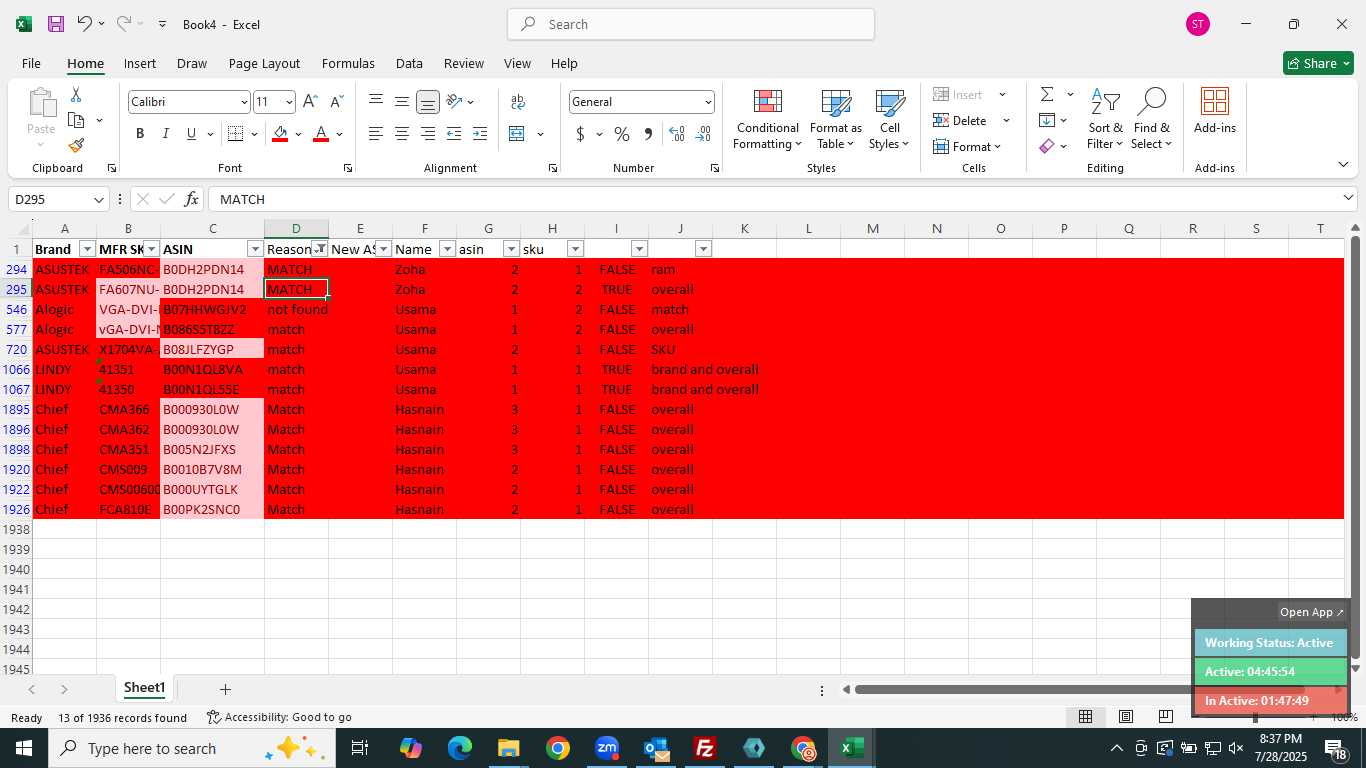The image size is (1366, 768).
Task: Toggle bold formatting
Action: pos(140,134)
